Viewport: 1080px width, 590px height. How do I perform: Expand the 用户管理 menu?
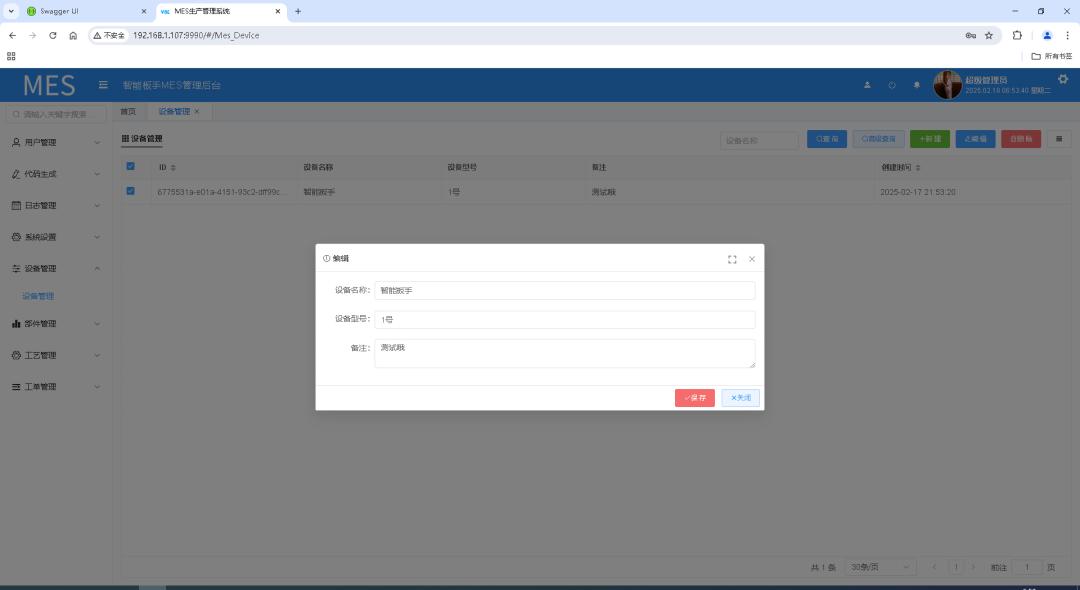(56, 143)
